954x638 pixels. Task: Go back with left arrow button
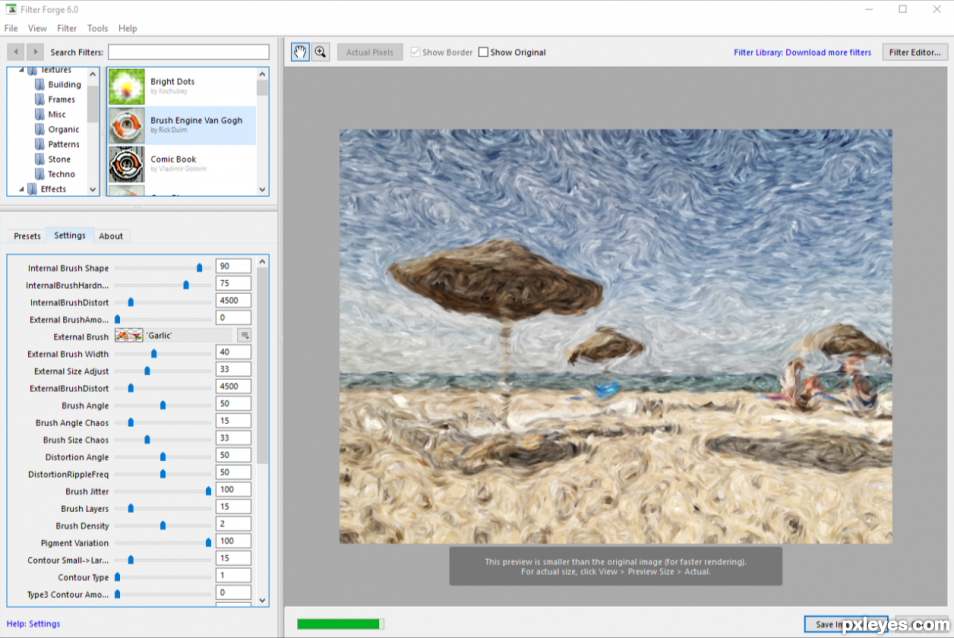pyautogui.click(x=16, y=52)
